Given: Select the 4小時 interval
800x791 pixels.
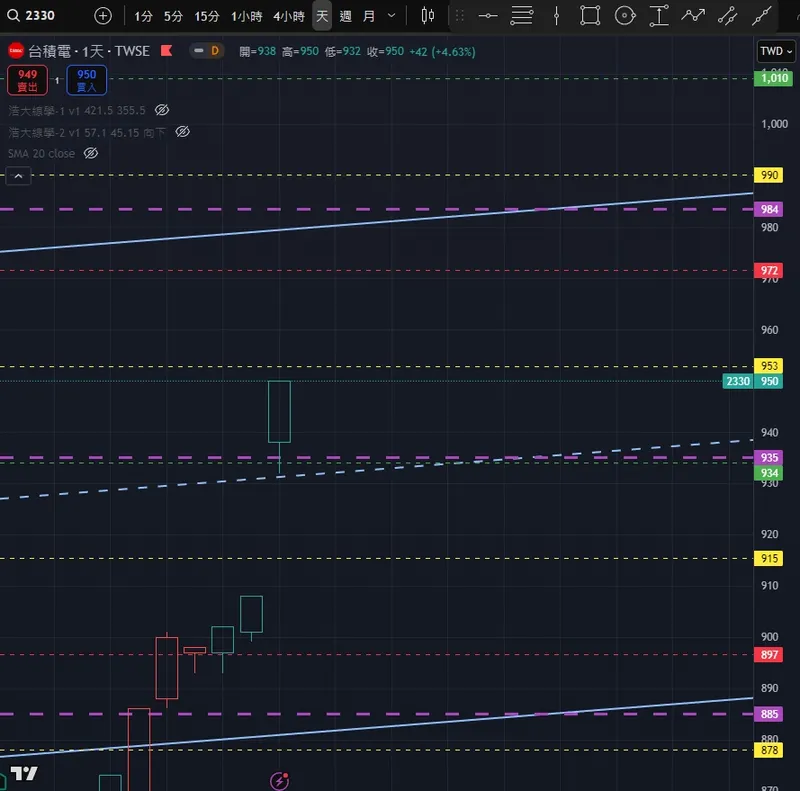Looking at the screenshot, I should pyautogui.click(x=289, y=16).
